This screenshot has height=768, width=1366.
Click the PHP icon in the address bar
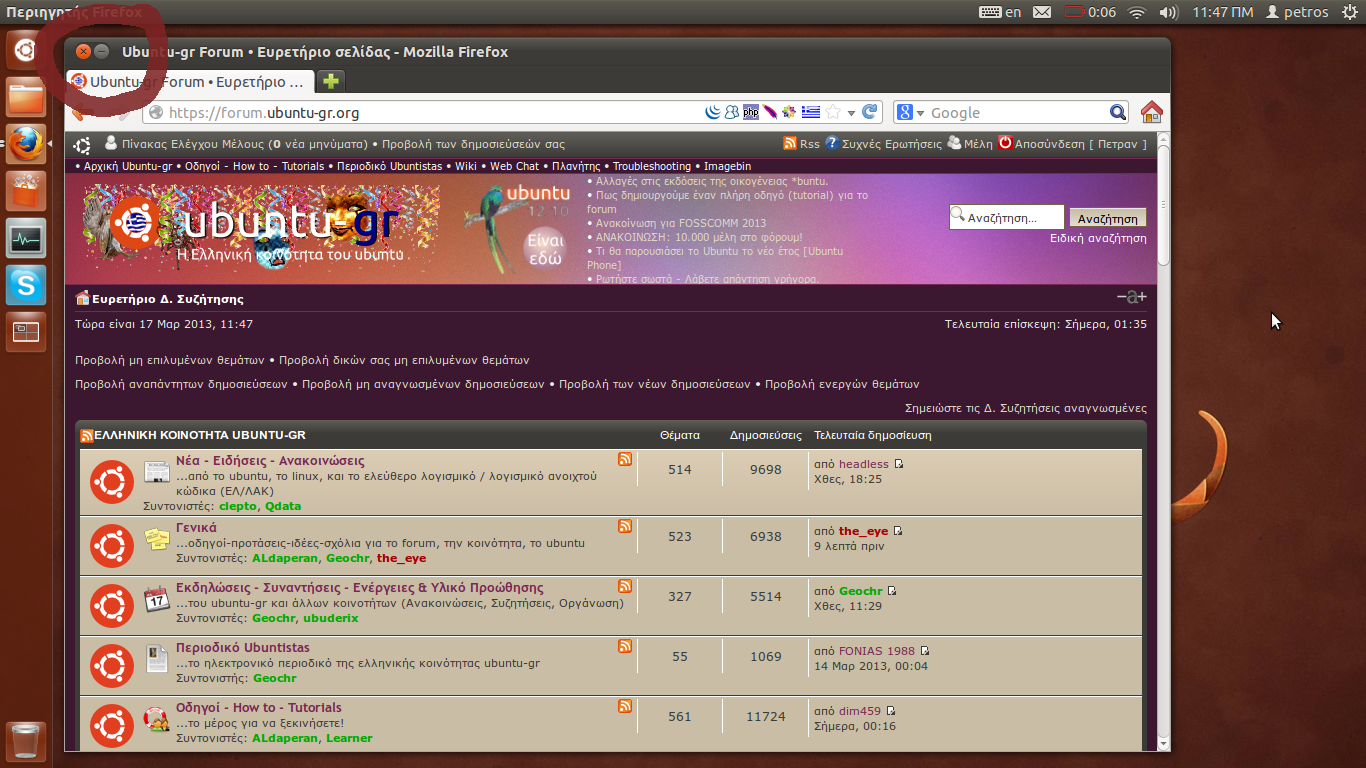pos(750,112)
